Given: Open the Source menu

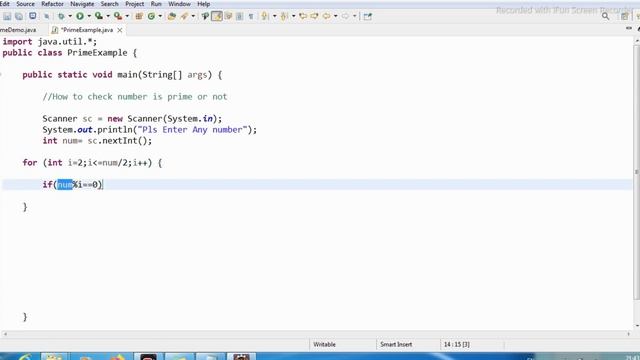Looking at the screenshot, I should pyautogui.click(x=25, y=4).
